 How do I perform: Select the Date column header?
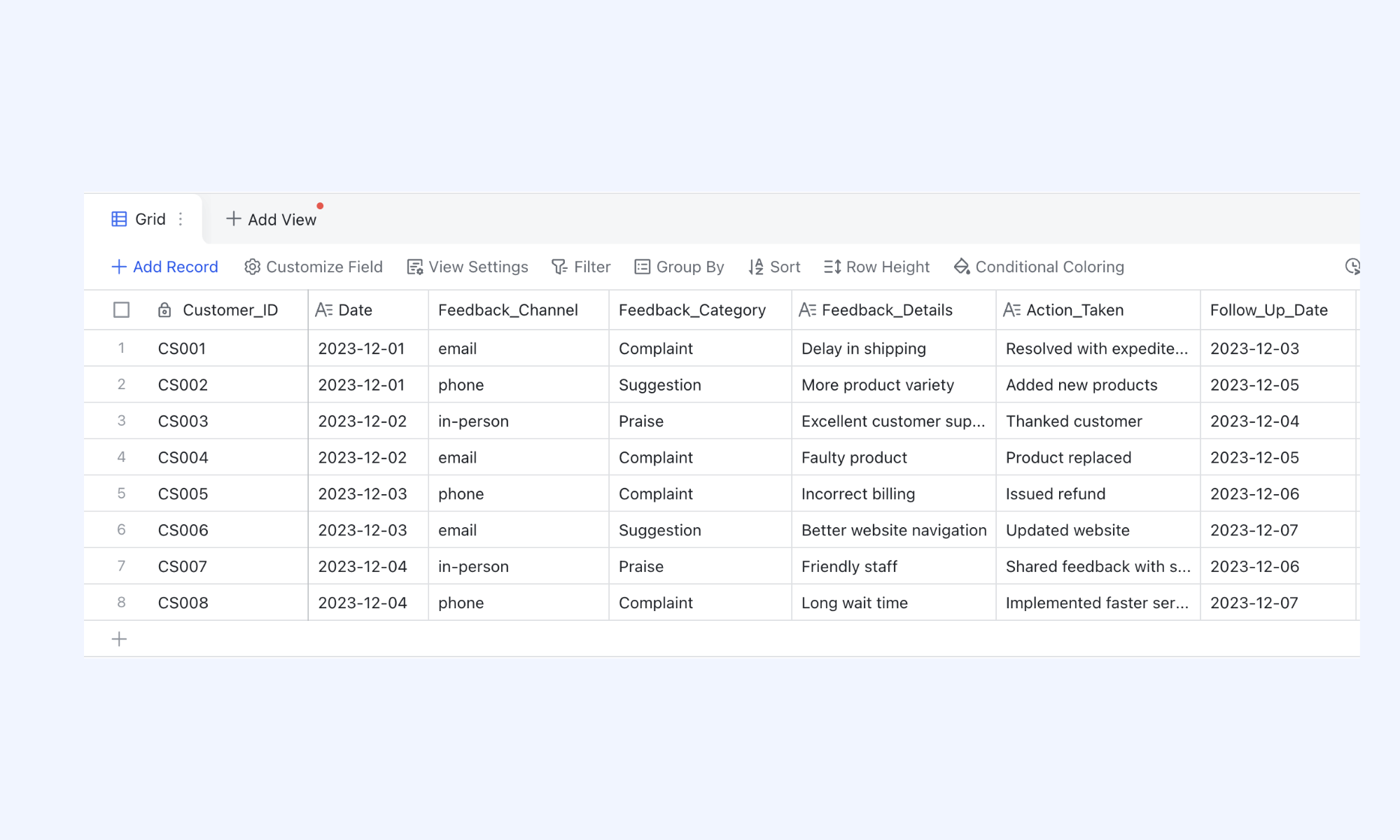point(368,309)
